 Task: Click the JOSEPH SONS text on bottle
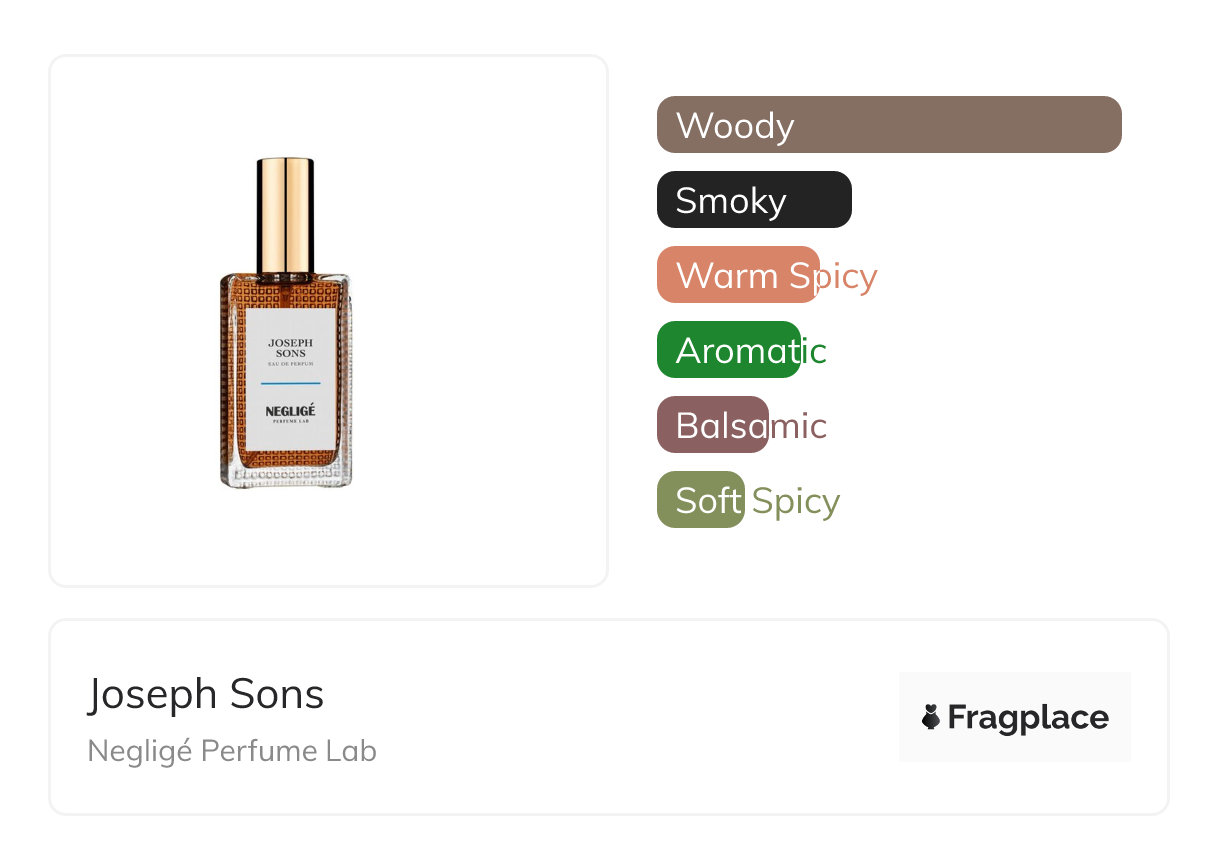(290, 347)
